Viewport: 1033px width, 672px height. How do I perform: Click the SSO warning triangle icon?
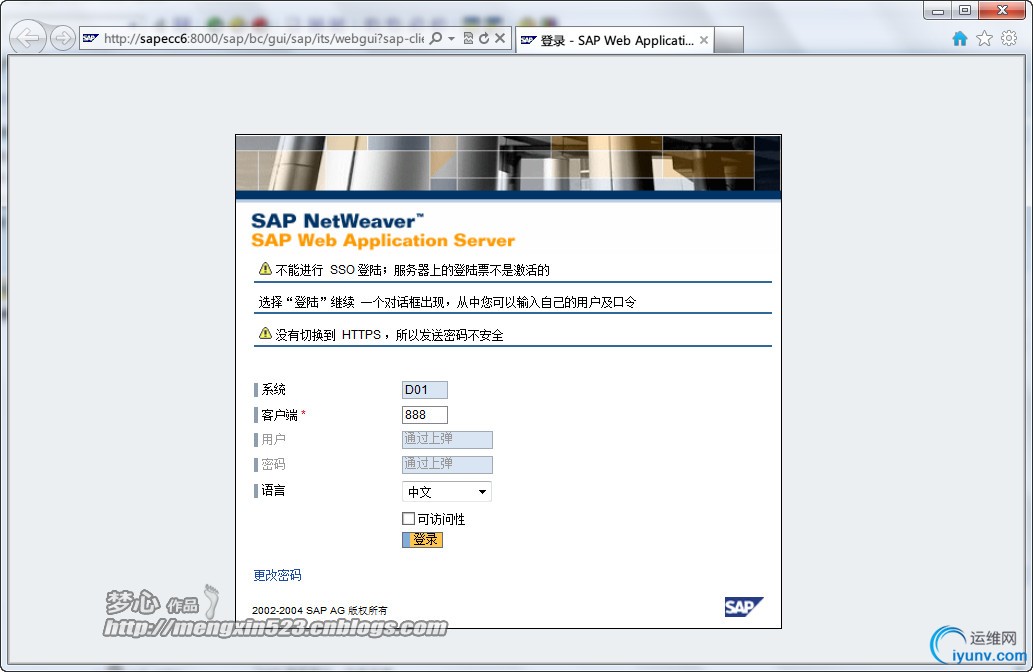pyautogui.click(x=265, y=269)
